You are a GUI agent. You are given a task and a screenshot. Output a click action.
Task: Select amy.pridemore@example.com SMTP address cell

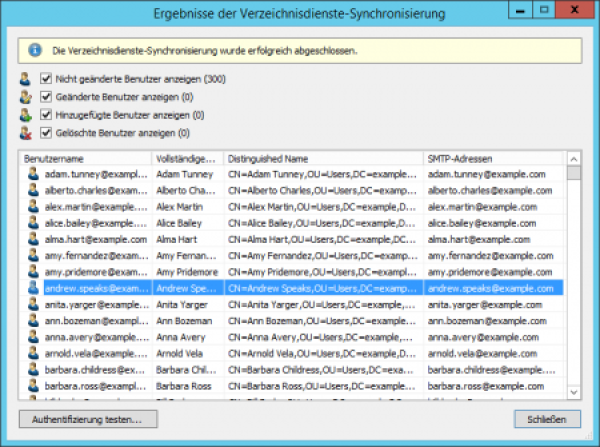487,272
